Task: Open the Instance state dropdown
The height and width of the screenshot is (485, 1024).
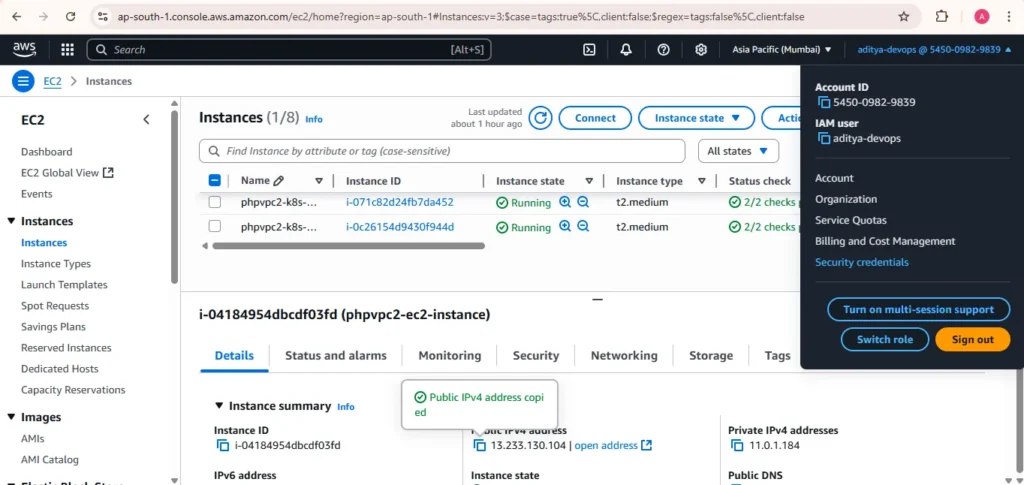Action: point(696,118)
